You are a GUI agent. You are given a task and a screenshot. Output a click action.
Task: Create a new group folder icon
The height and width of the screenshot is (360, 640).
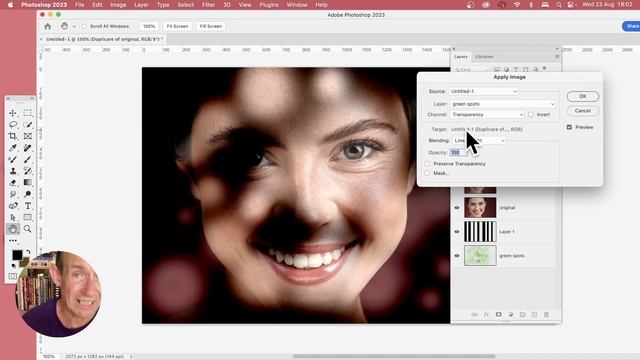pyautogui.click(x=522, y=315)
